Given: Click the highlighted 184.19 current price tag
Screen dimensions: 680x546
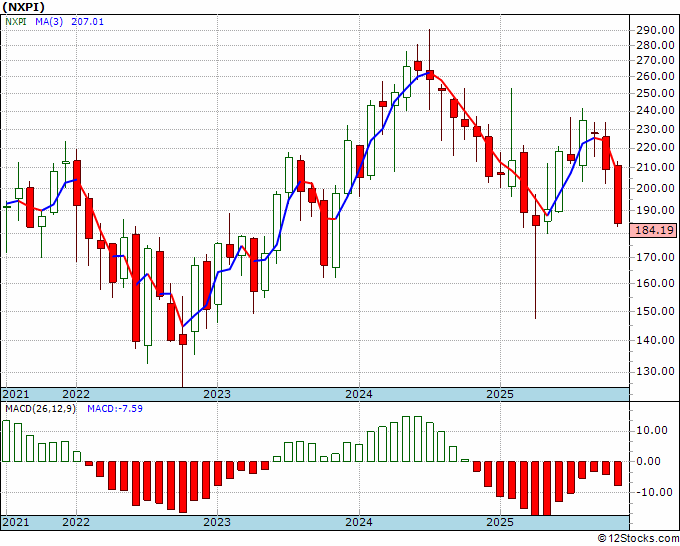Looking at the screenshot, I should click(x=653, y=230).
